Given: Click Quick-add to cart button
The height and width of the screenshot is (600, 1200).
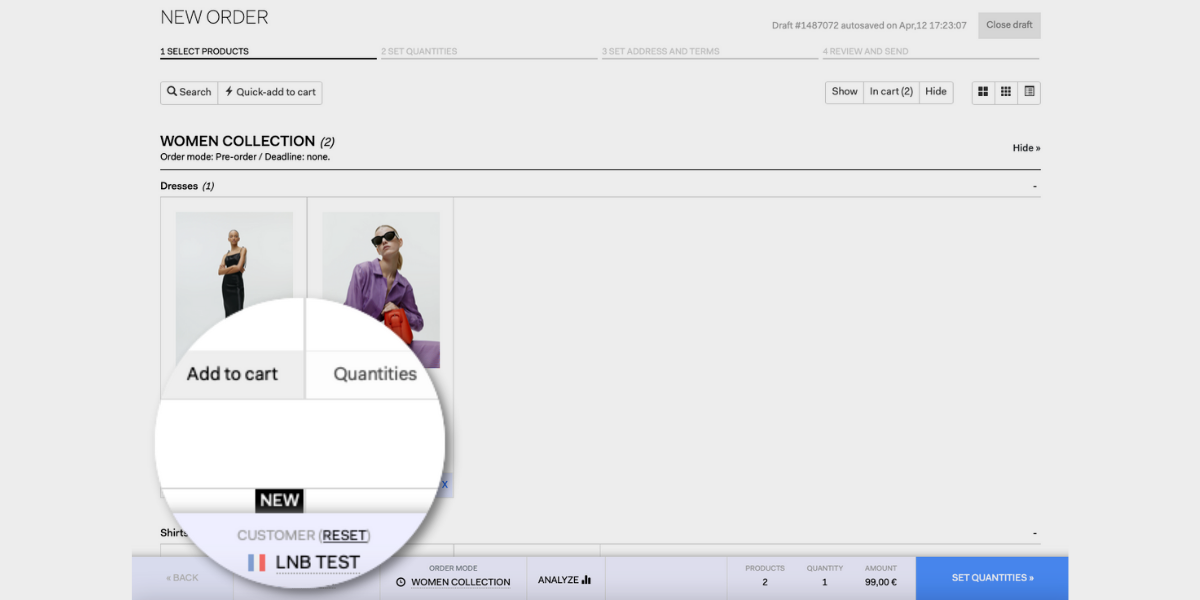Looking at the screenshot, I should coord(270,92).
